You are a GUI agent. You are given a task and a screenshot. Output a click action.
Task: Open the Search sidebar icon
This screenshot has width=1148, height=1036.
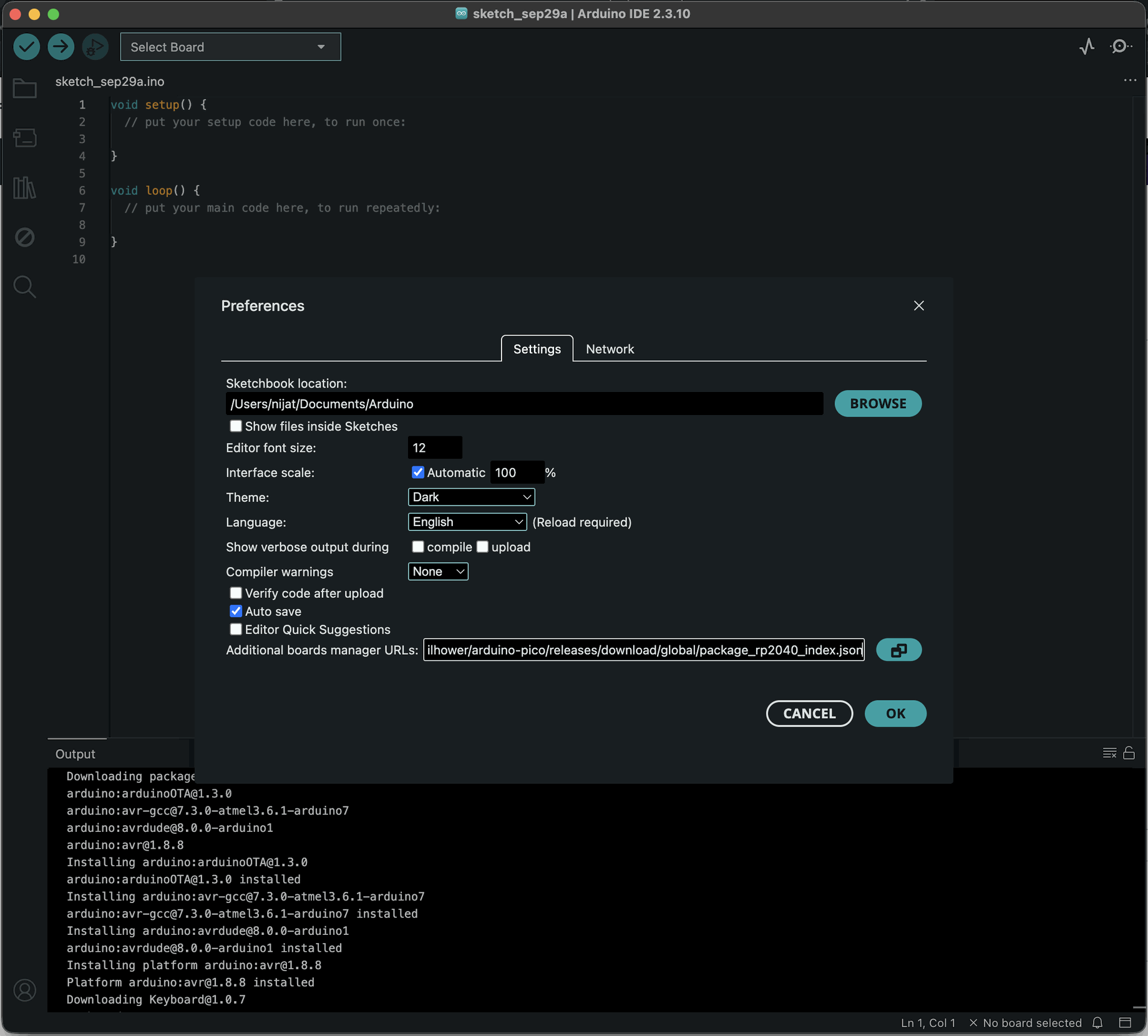[x=25, y=287]
